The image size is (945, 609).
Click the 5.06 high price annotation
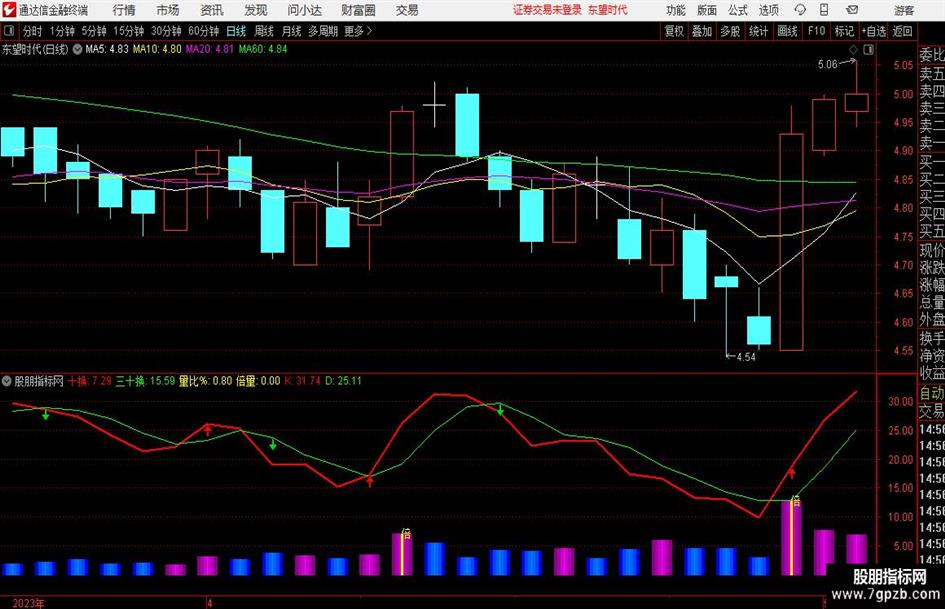827,64
